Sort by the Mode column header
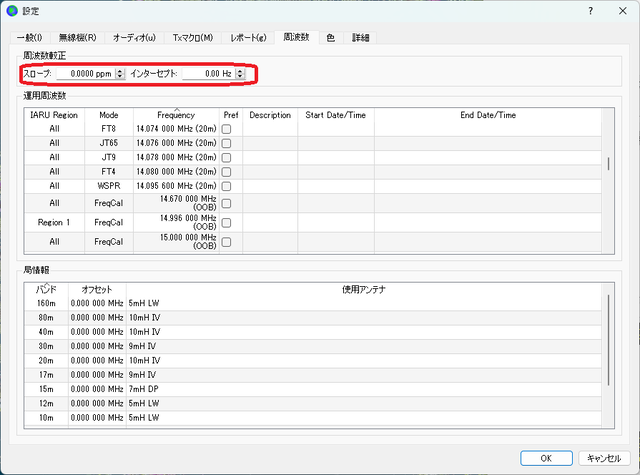The height and width of the screenshot is (475, 640). click(x=109, y=115)
